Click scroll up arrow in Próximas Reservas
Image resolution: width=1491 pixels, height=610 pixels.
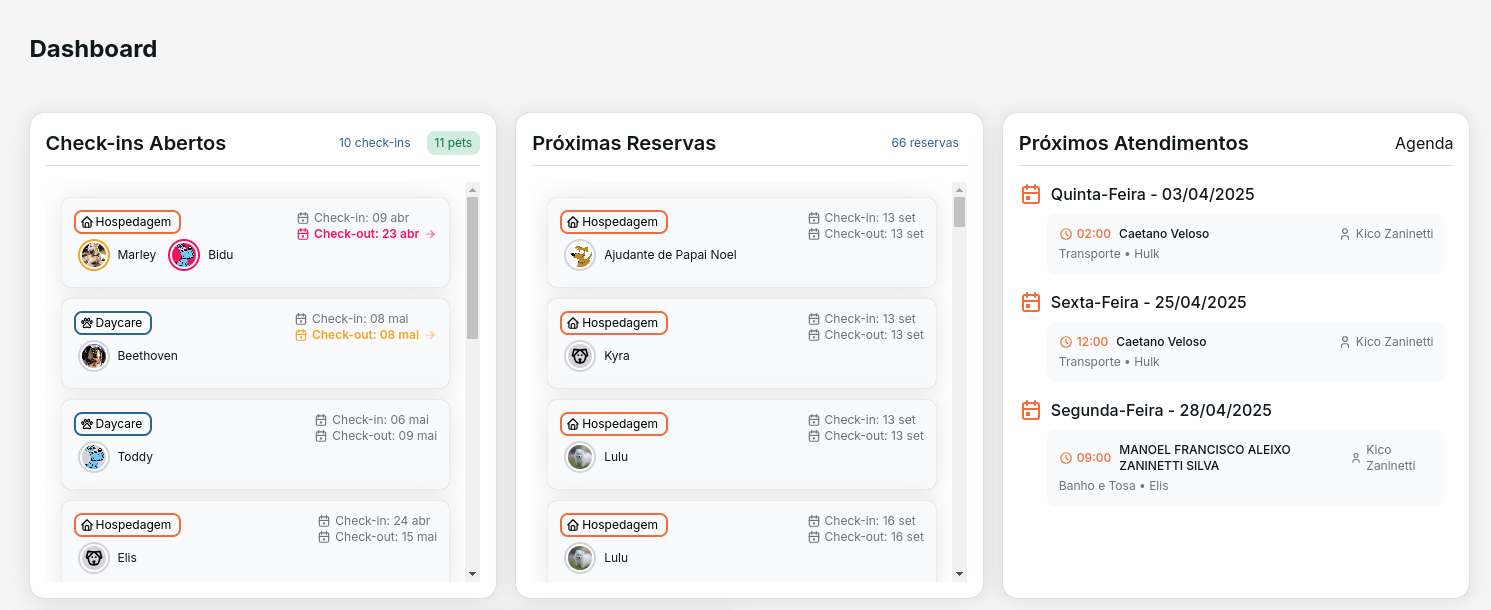click(959, 190)
